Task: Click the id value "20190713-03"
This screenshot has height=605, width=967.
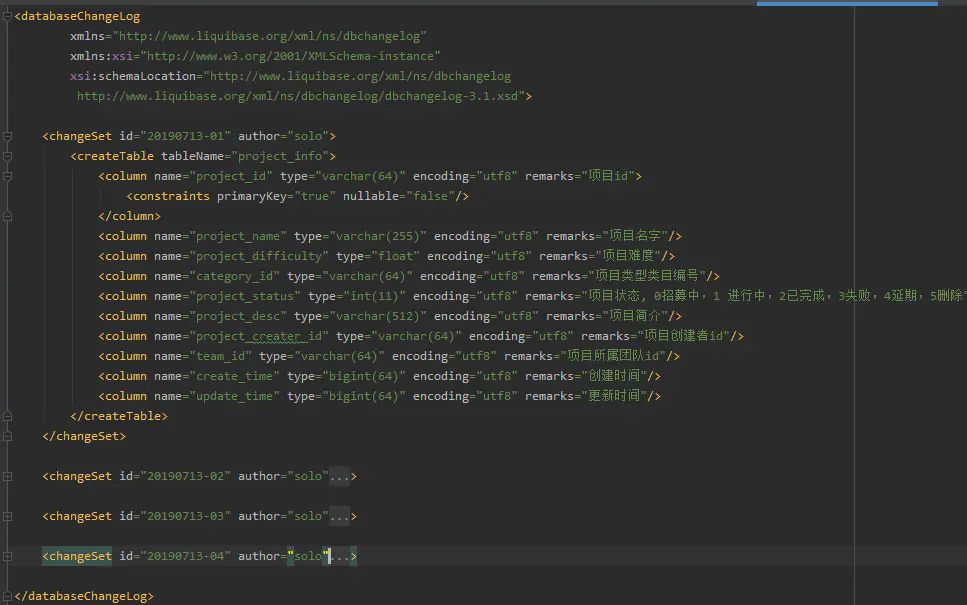Action: pyautogui.click(x=186, y=516)
